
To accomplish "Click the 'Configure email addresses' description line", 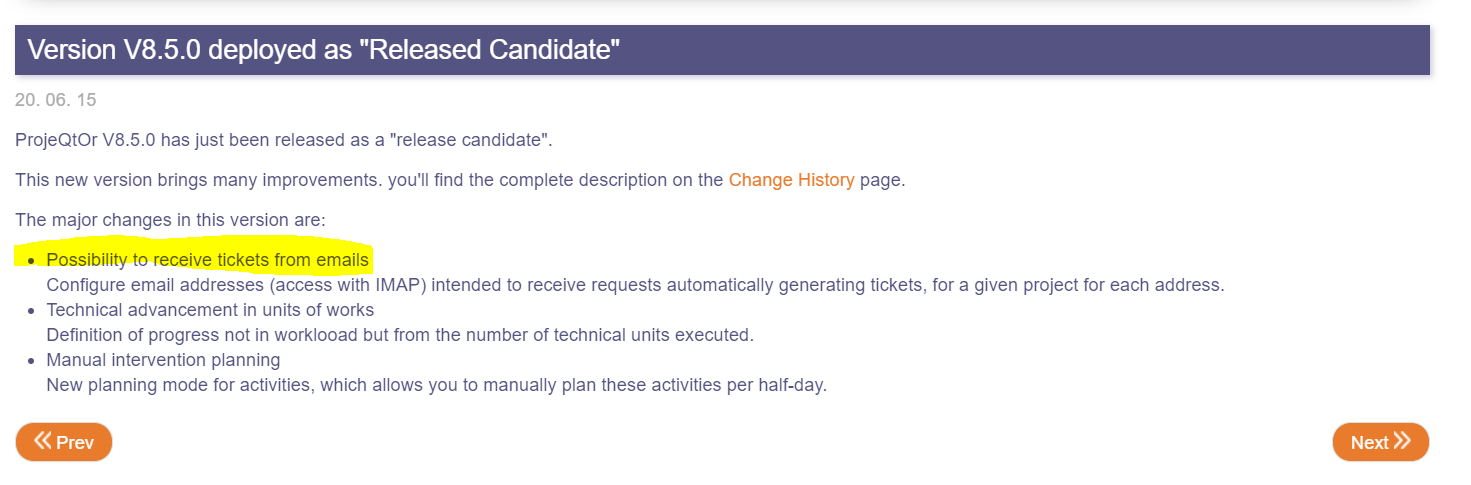I will click(635, 285).
